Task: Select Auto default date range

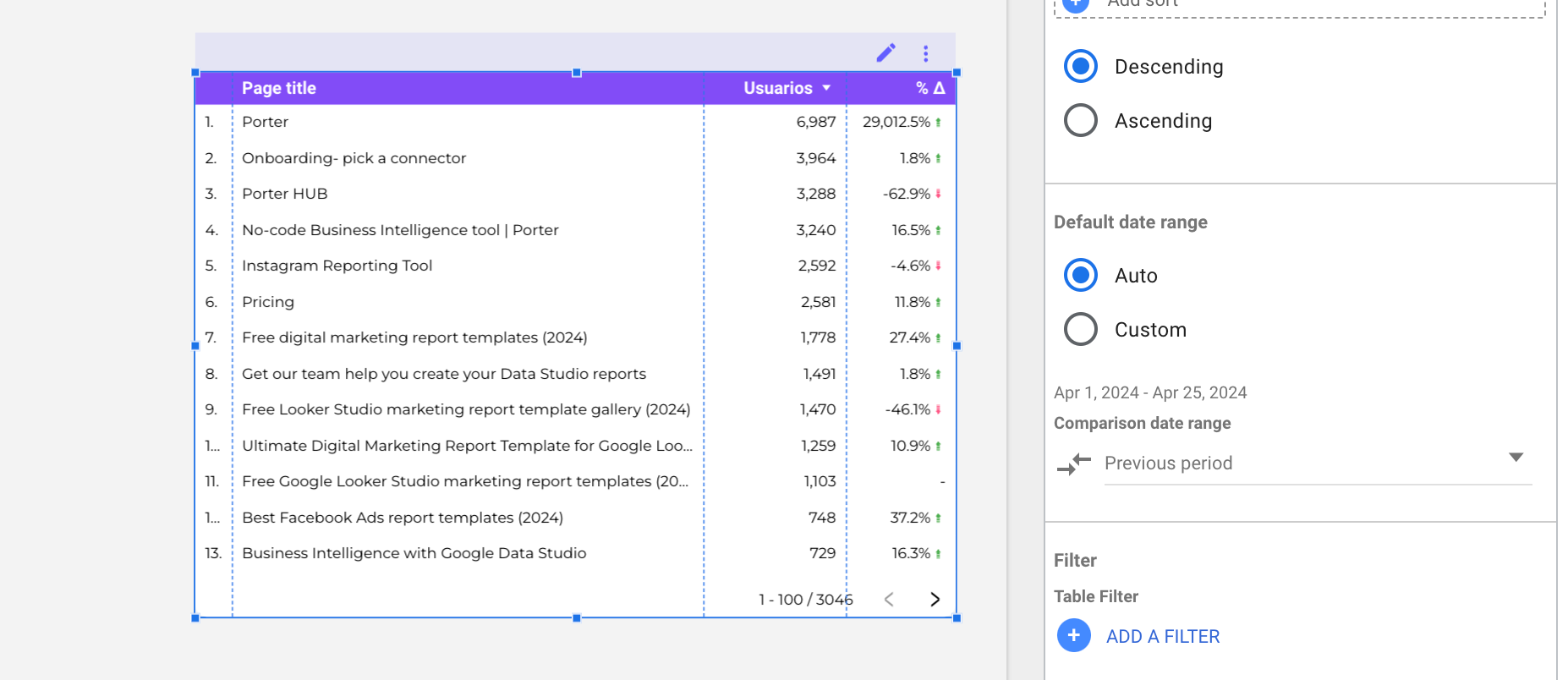Action: [1081, 275]
